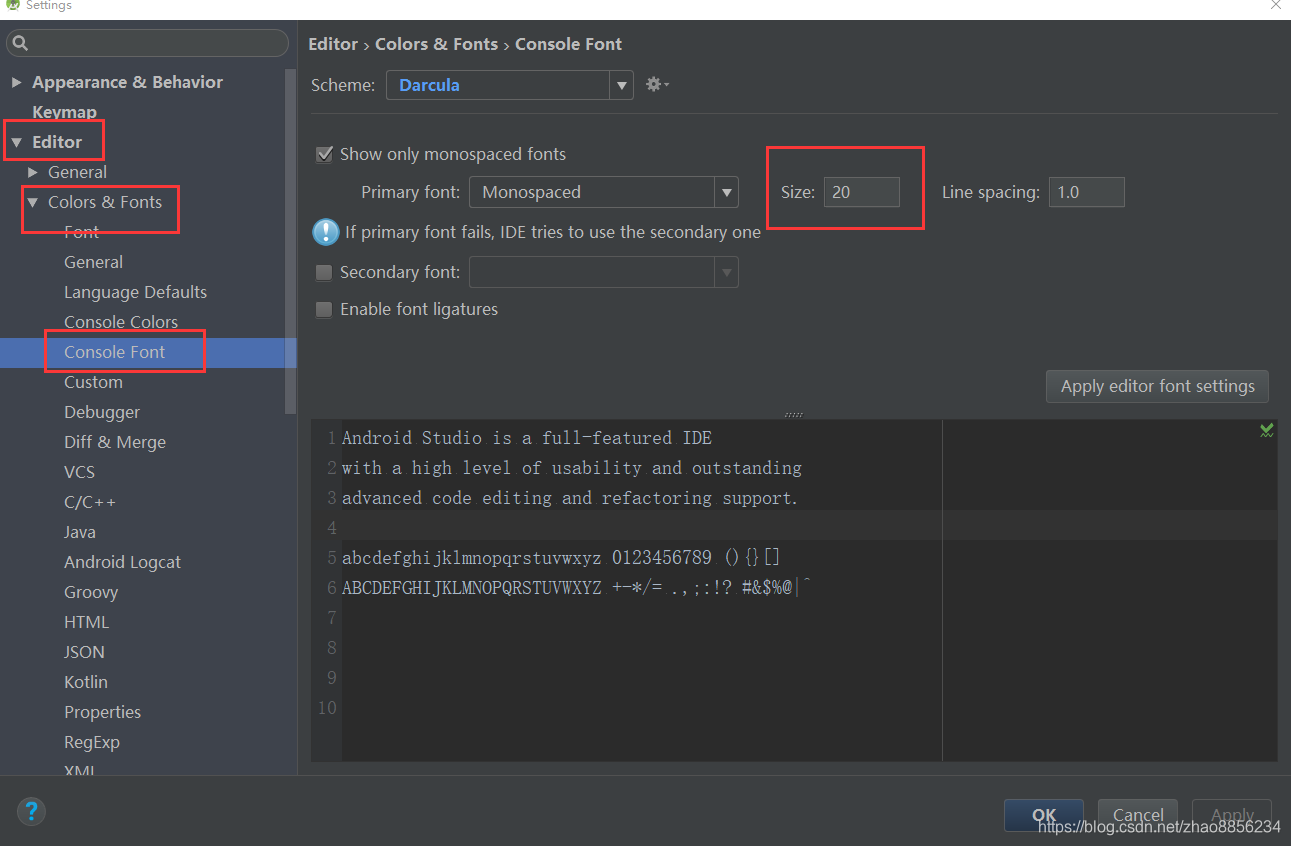The height and width of the screenshot is (846, 1291).
Task: Click the lowercase alphabet preview line
Action: pyautogui.click(x=561, y=558)
